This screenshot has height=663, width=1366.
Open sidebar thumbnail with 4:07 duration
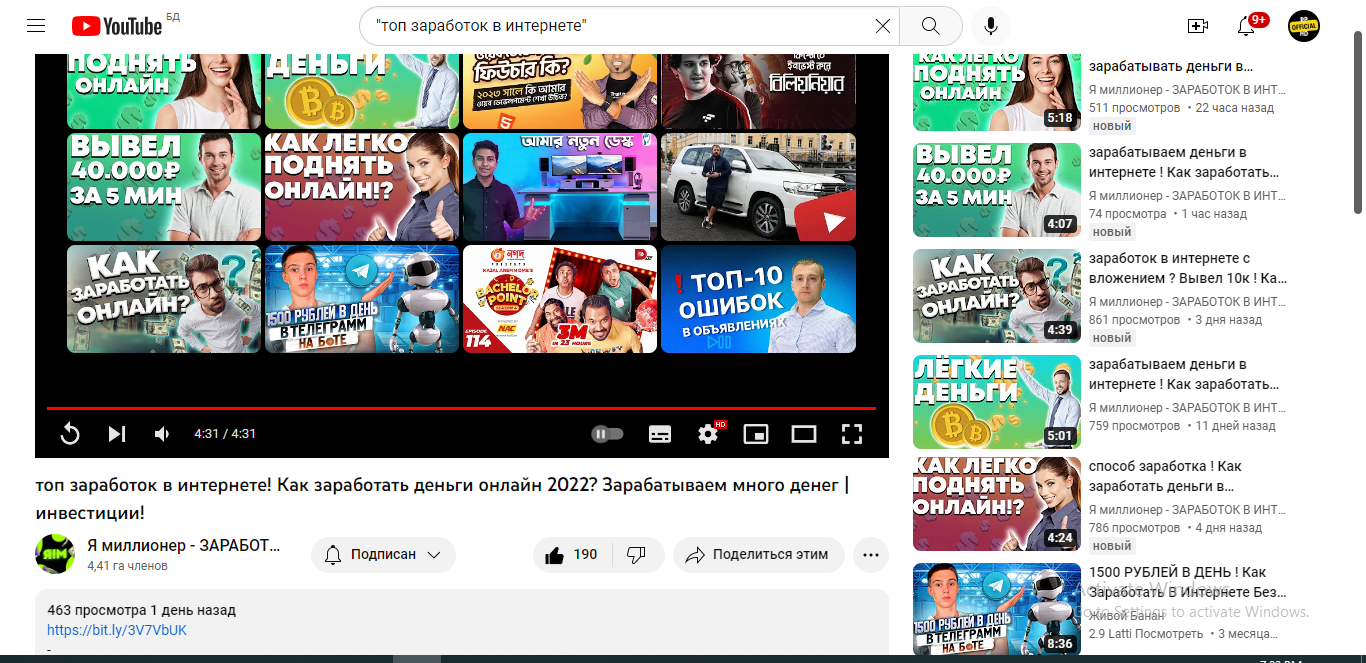997,190
